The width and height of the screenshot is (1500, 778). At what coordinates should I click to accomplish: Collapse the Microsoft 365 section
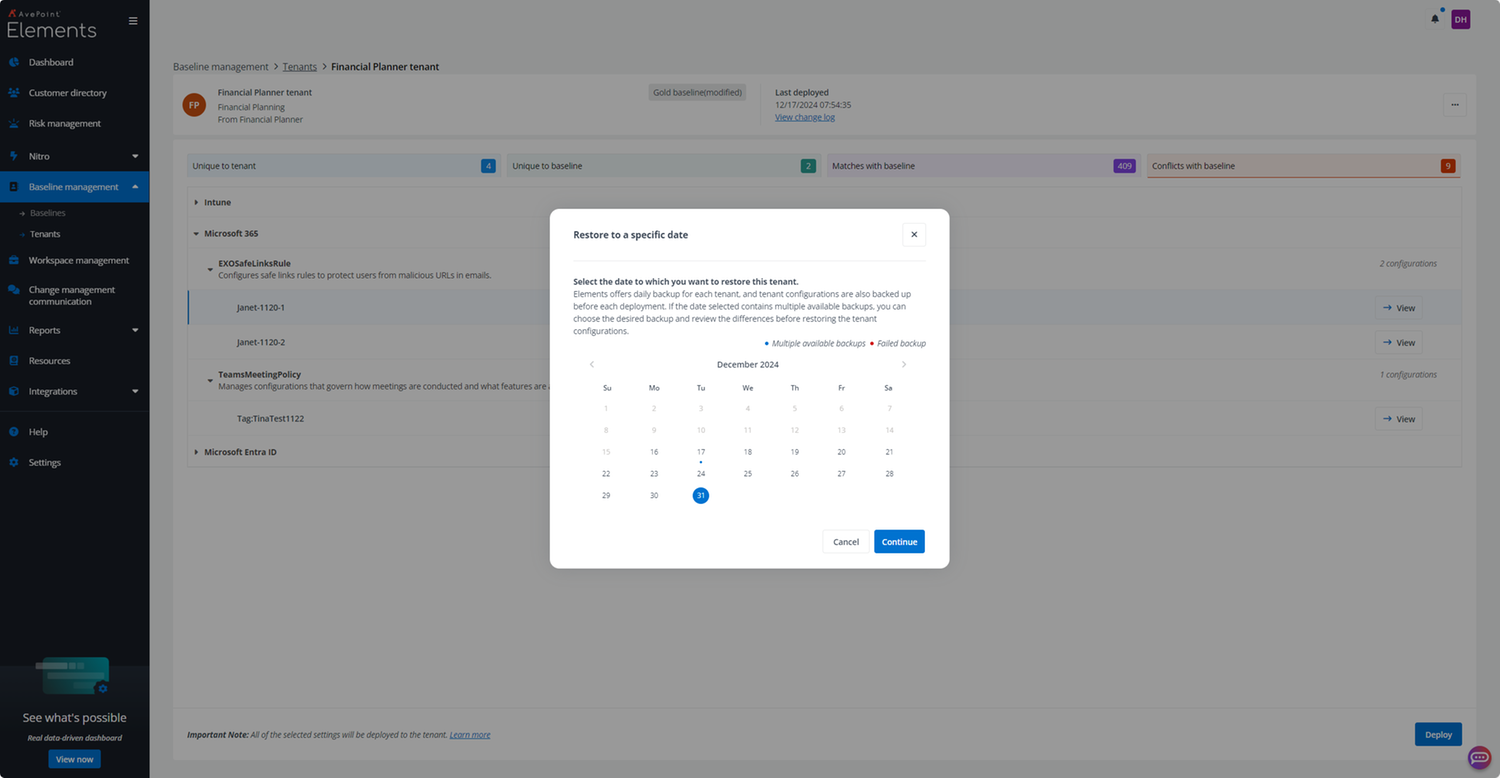pos(196,234)
